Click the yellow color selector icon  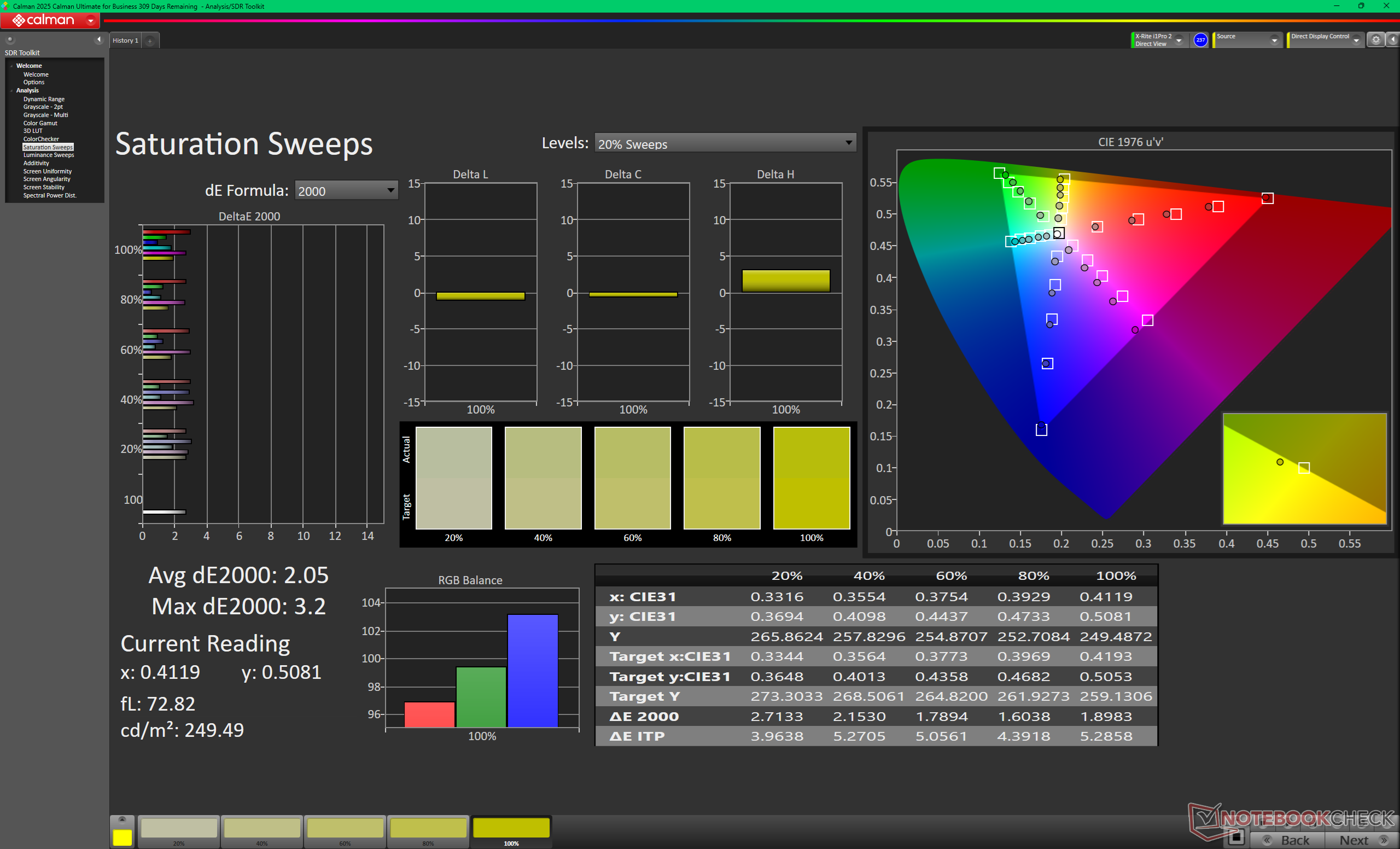point(122,836)
